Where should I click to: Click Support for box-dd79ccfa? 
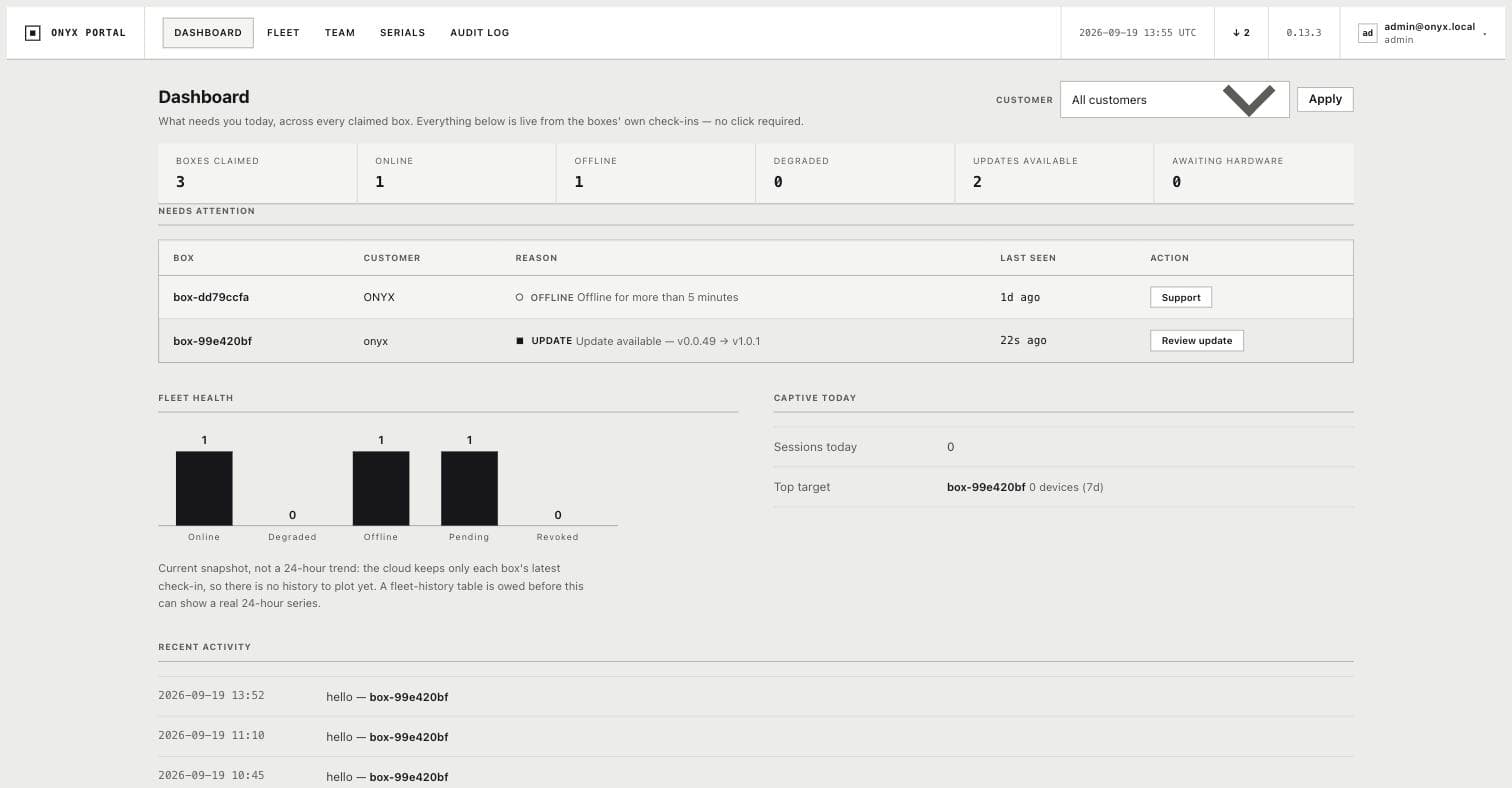(x=1181, y=297)
